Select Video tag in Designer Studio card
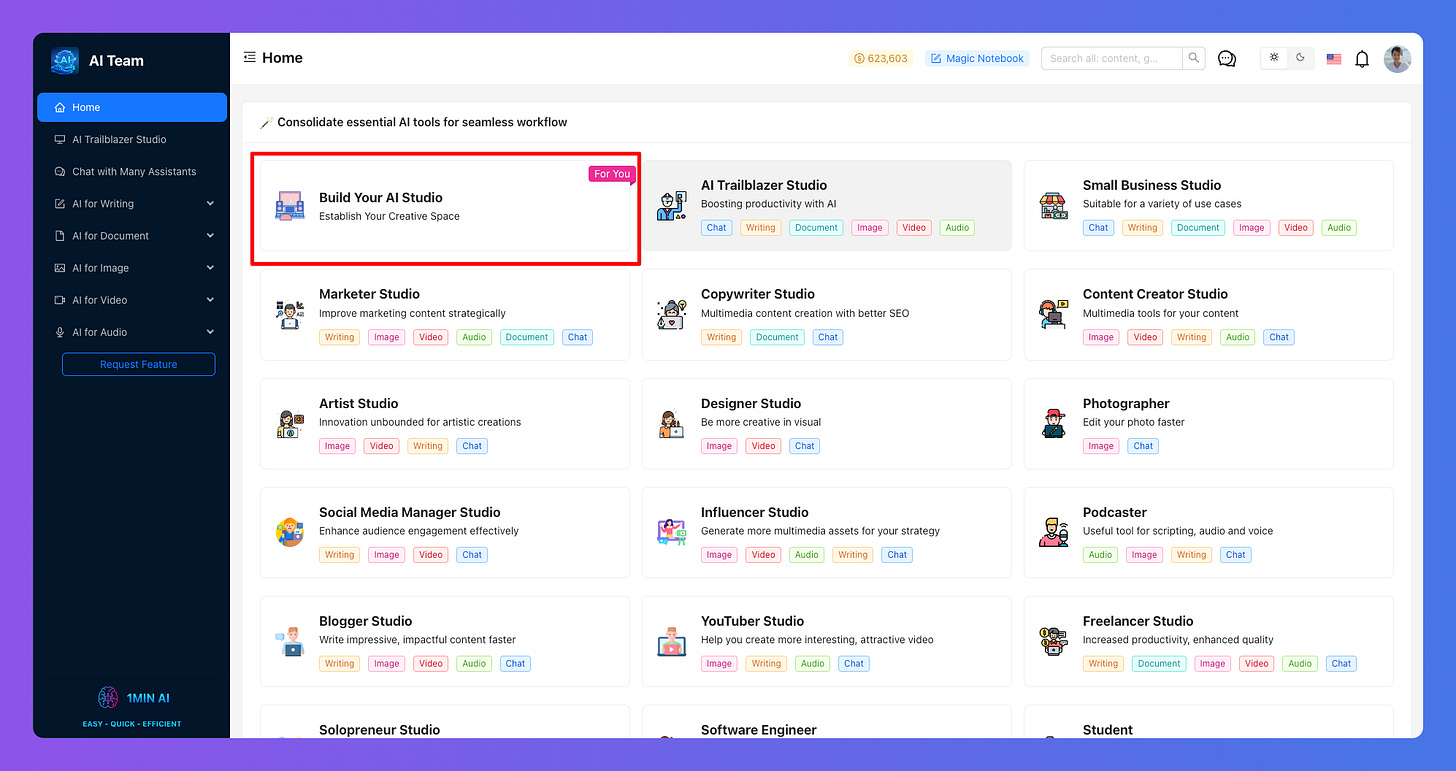Viewport: 1456px width, 771px height. pyautogui.click(x=763, y=446)
